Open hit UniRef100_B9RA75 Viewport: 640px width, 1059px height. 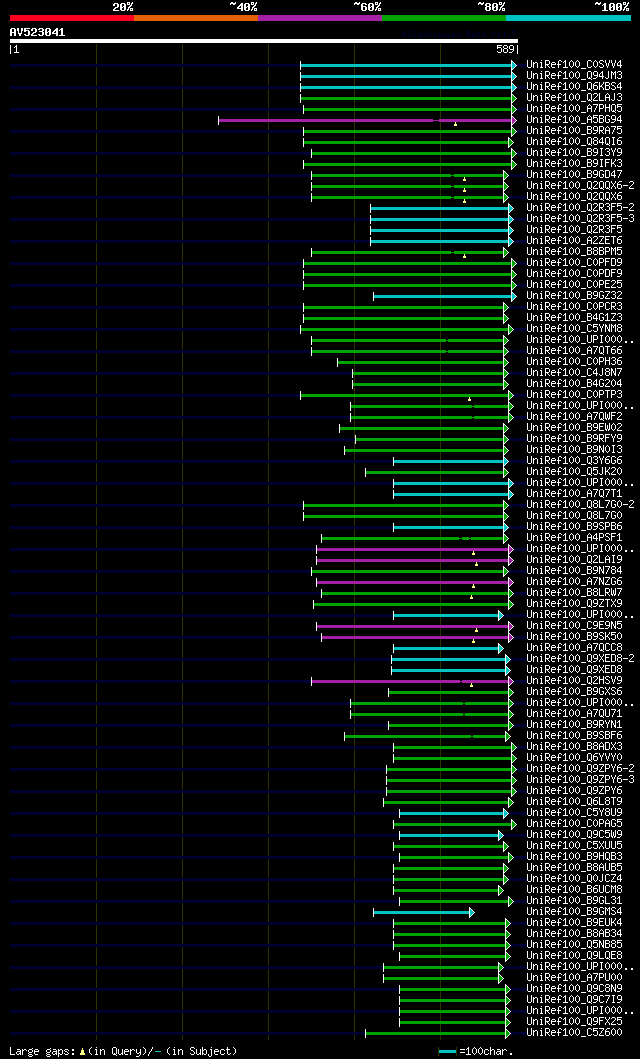click(x=575, y=131)
